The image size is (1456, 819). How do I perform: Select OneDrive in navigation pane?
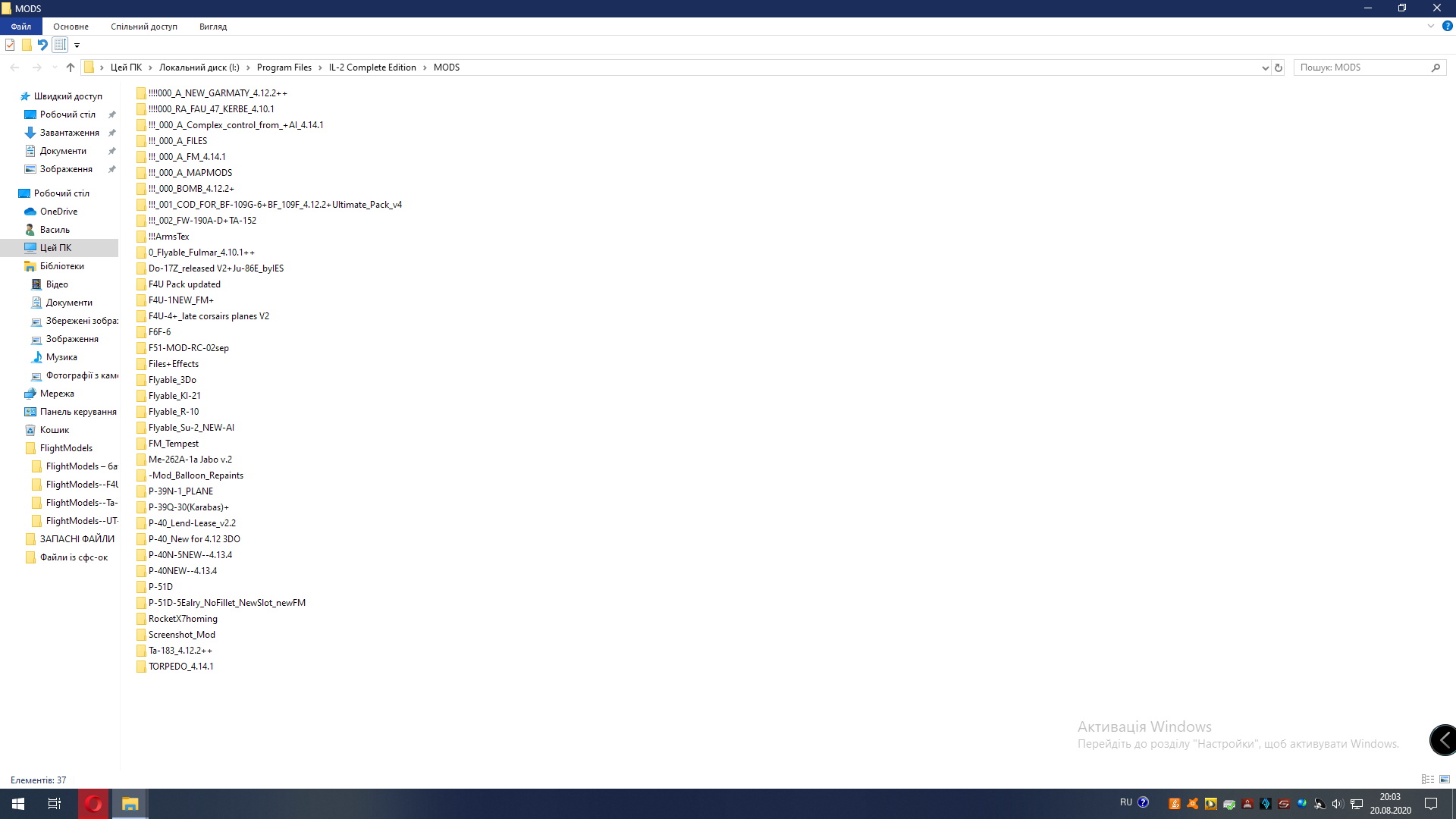(58, 212)
